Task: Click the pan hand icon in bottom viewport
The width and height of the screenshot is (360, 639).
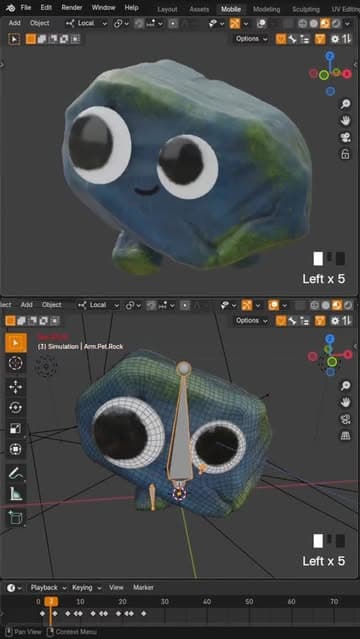Action: tap(345, 402)
